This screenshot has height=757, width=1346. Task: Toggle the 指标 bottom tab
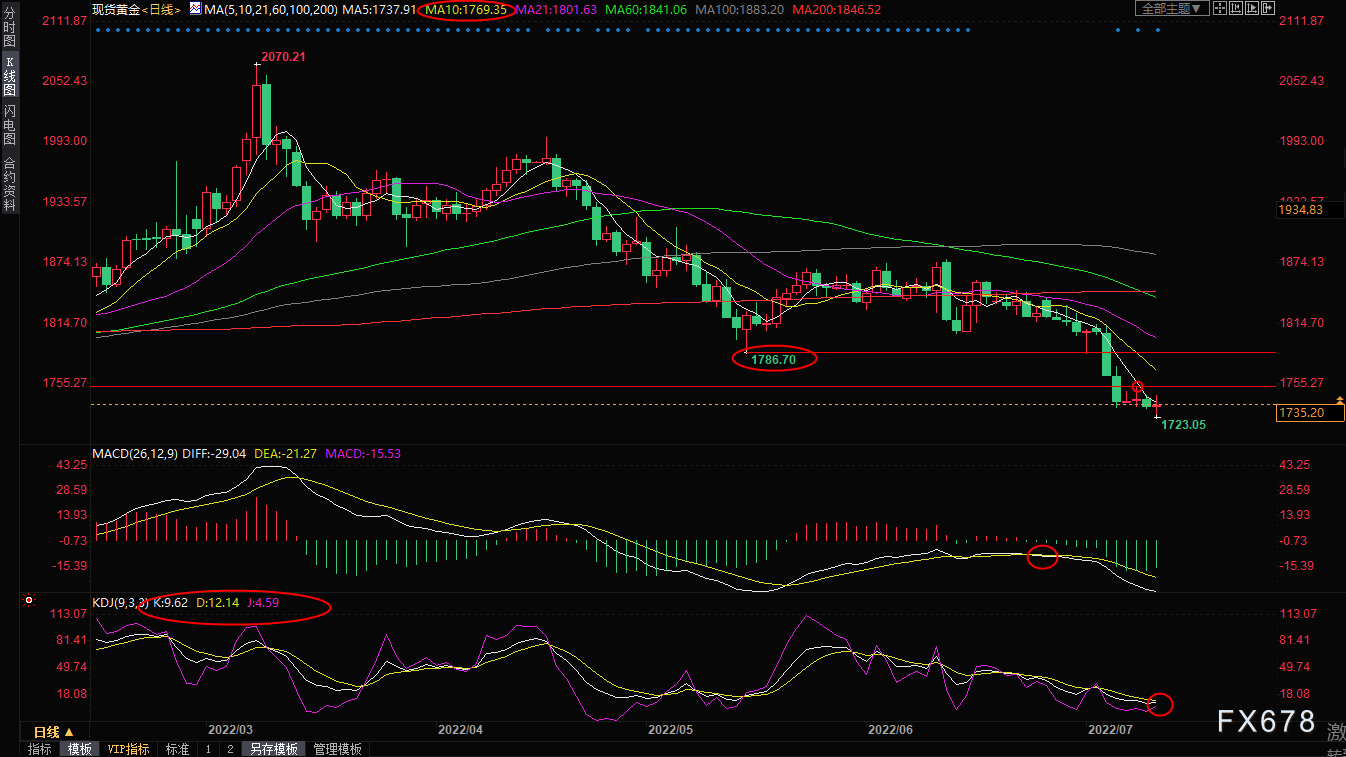click(x=40, y=749)
